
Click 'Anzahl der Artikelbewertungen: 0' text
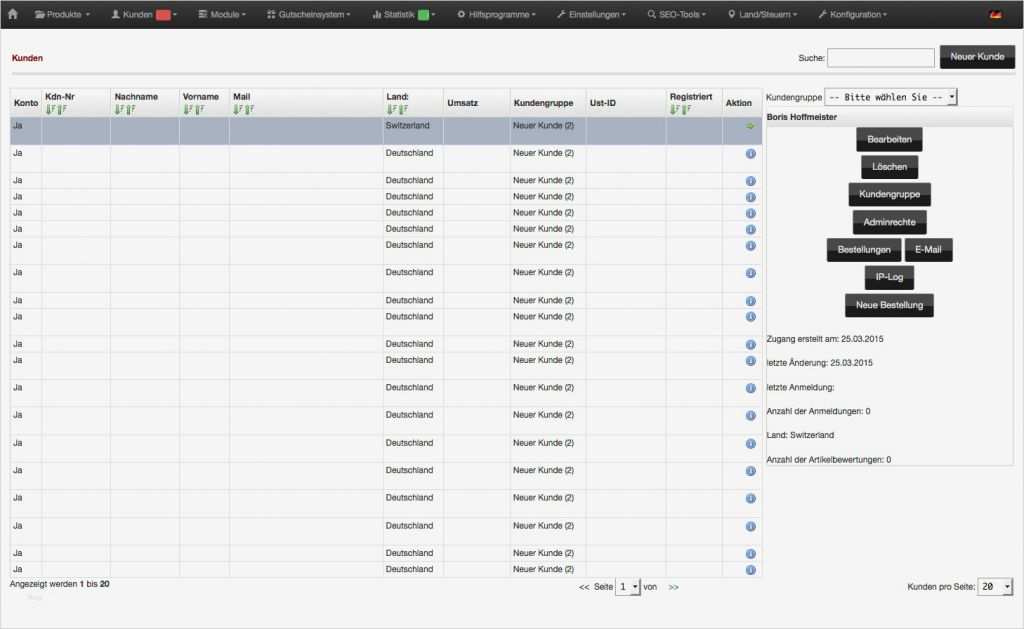pyautogui.click(x=829, y=459)
